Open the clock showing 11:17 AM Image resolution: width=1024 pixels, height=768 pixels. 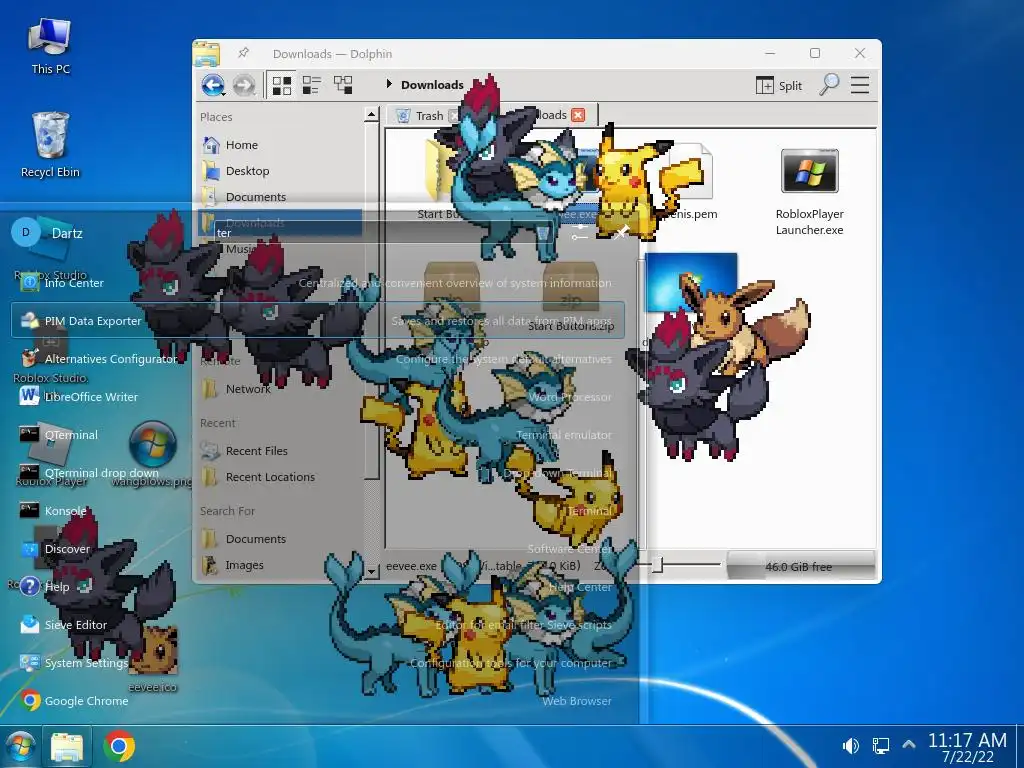(x=967, y=747)
